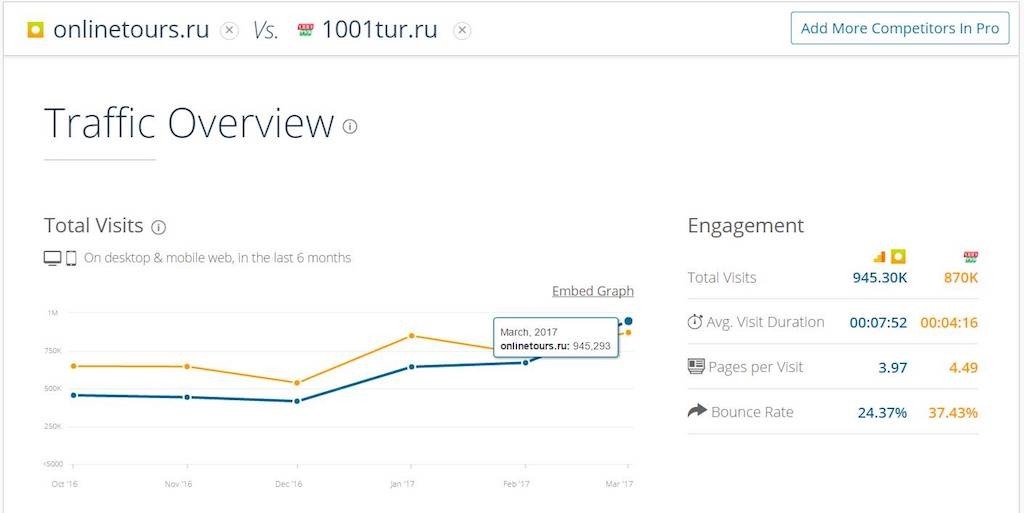Click the 24.37% bounce rate value
Screen dimensions: 1024x513
pos(882,412)
